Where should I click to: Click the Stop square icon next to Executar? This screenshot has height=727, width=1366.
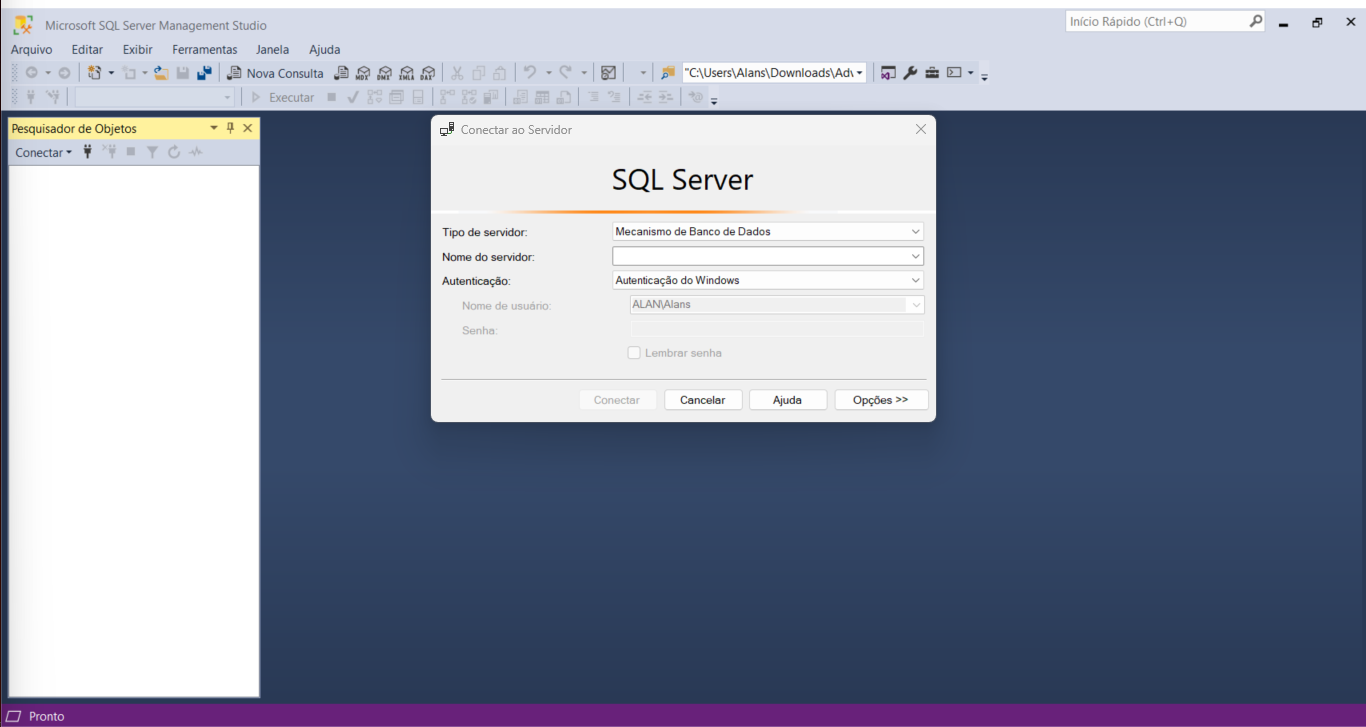point(332,97)
